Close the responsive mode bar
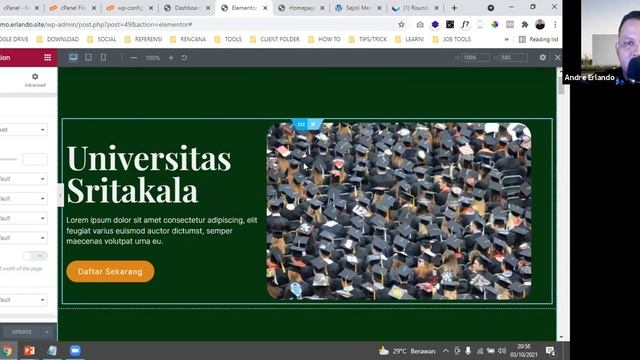This screenshot has height=360, width=640. coord(557,58)
